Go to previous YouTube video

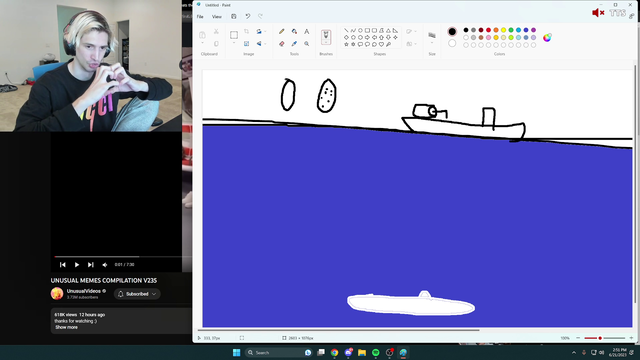[x=62, y=265]
